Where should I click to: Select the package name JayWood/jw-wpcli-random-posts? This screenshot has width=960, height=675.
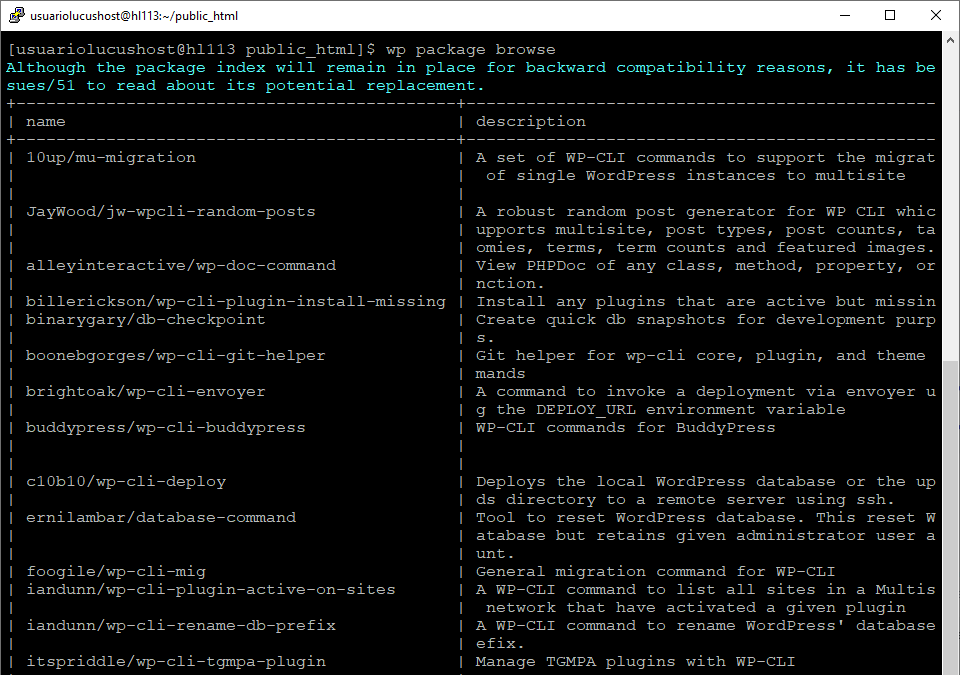point(171,212)
